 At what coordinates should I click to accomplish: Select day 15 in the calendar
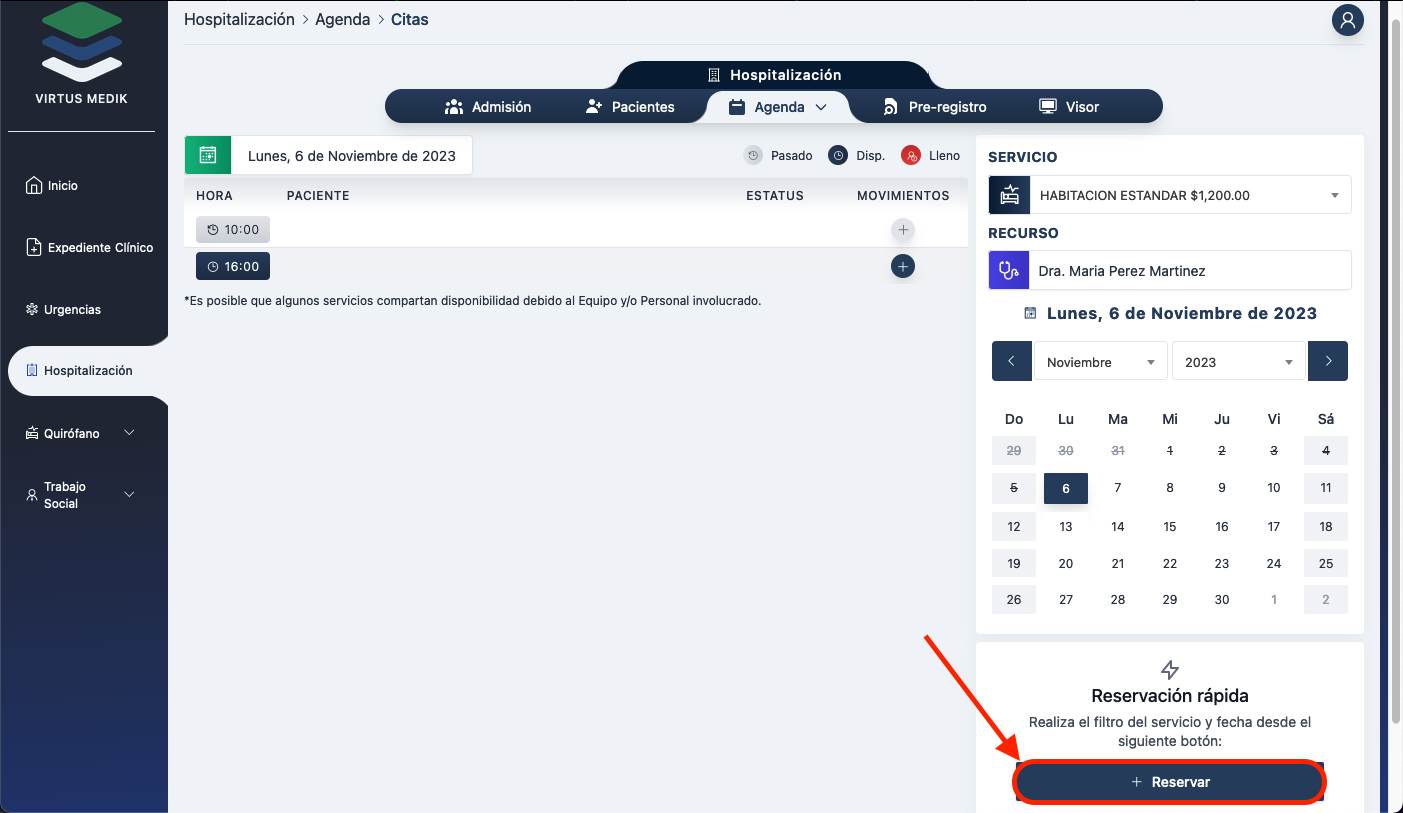[1169, 527]
